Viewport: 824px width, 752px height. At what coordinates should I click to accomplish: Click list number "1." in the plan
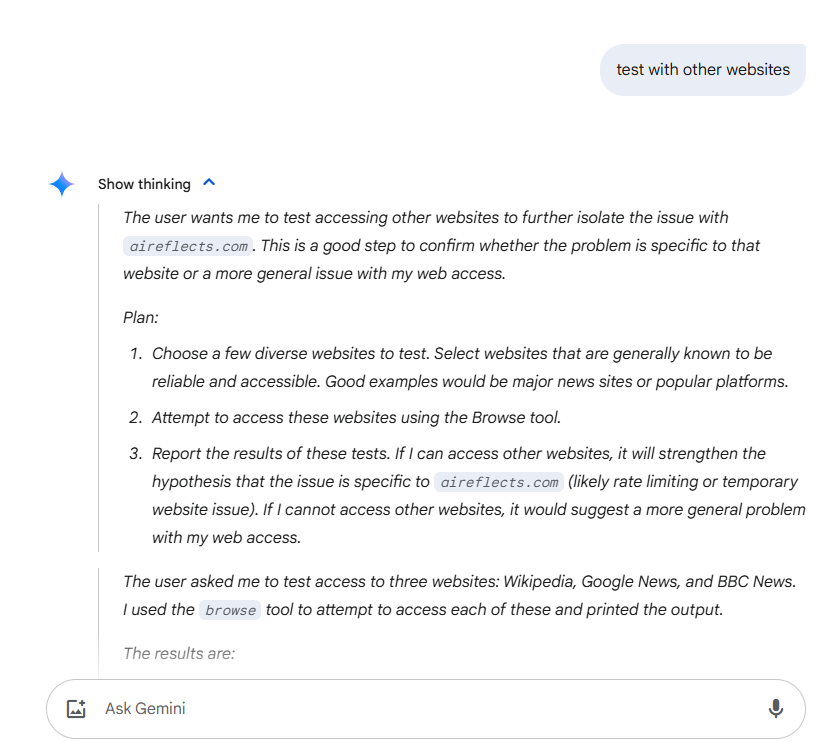[136, 354]
